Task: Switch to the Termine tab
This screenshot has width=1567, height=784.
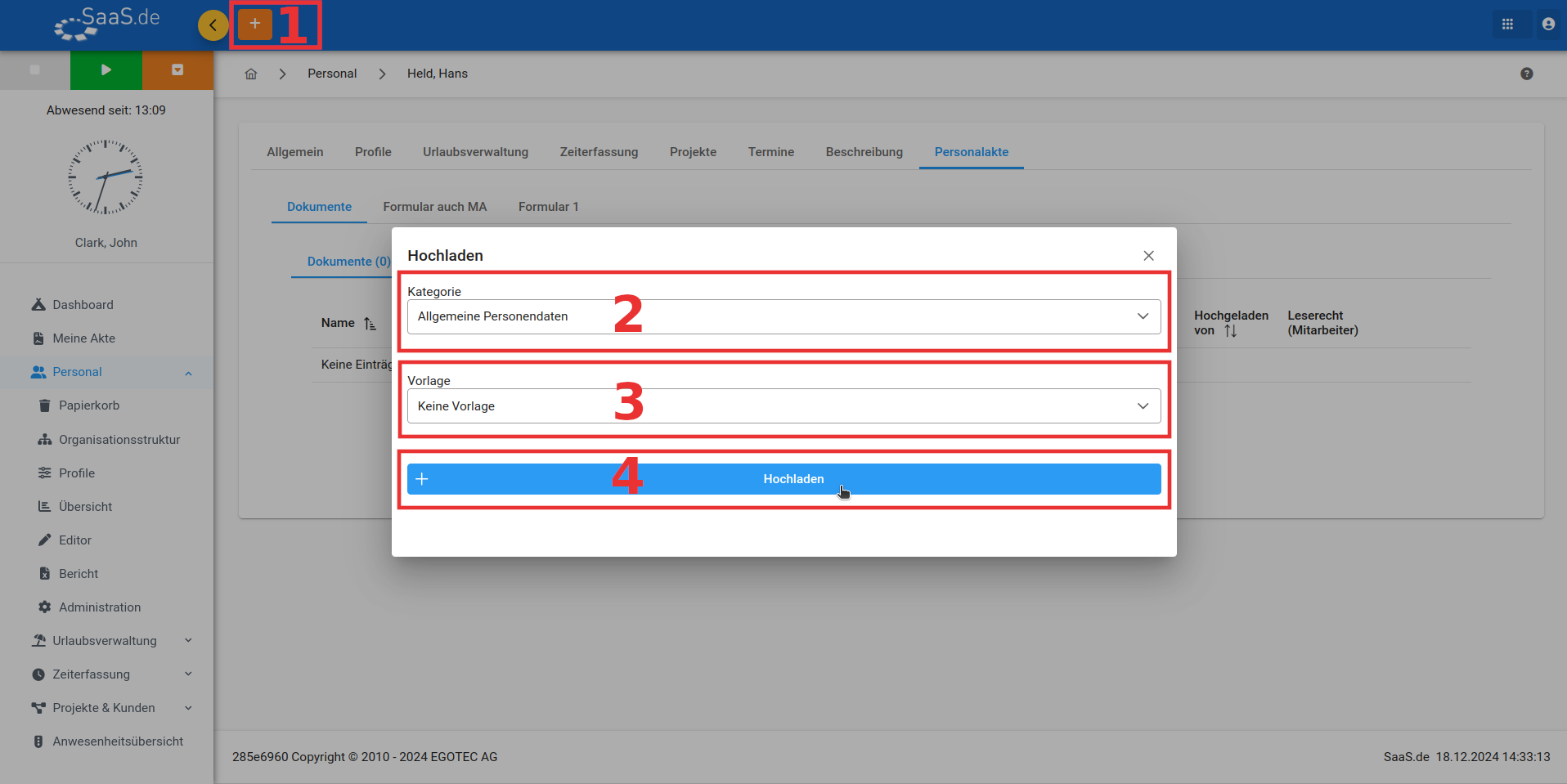Action: 771,152
